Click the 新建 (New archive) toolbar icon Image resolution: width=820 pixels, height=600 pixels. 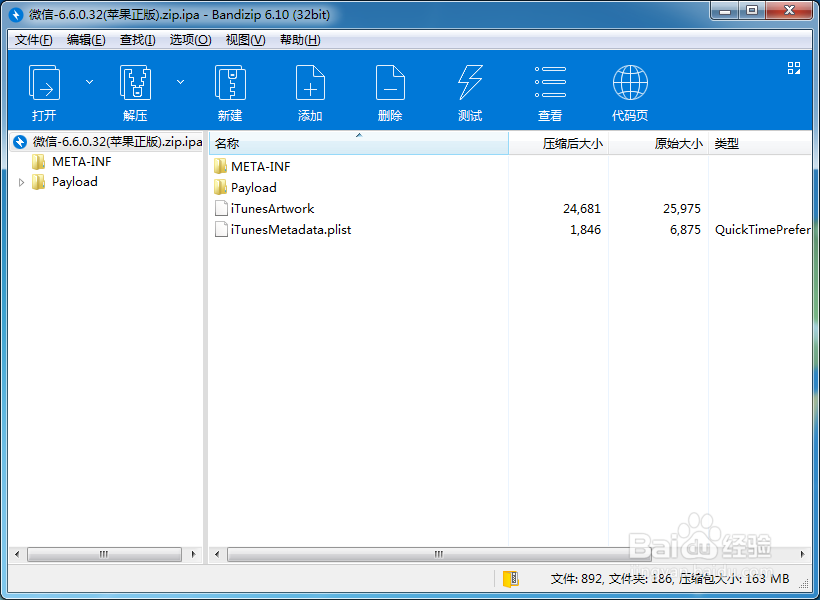pos(230,82)
